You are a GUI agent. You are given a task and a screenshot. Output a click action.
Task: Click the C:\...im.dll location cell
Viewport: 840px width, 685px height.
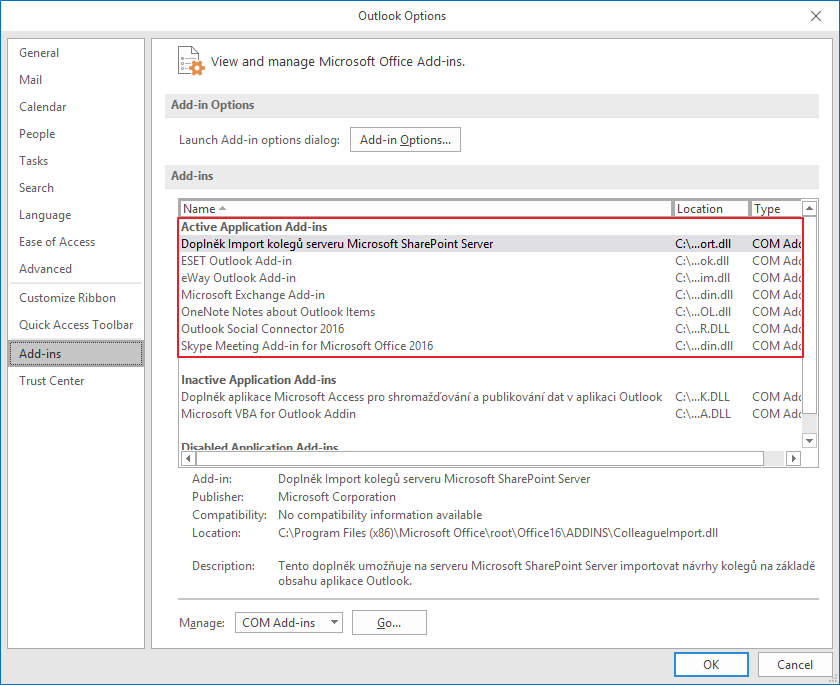(702, 278)
